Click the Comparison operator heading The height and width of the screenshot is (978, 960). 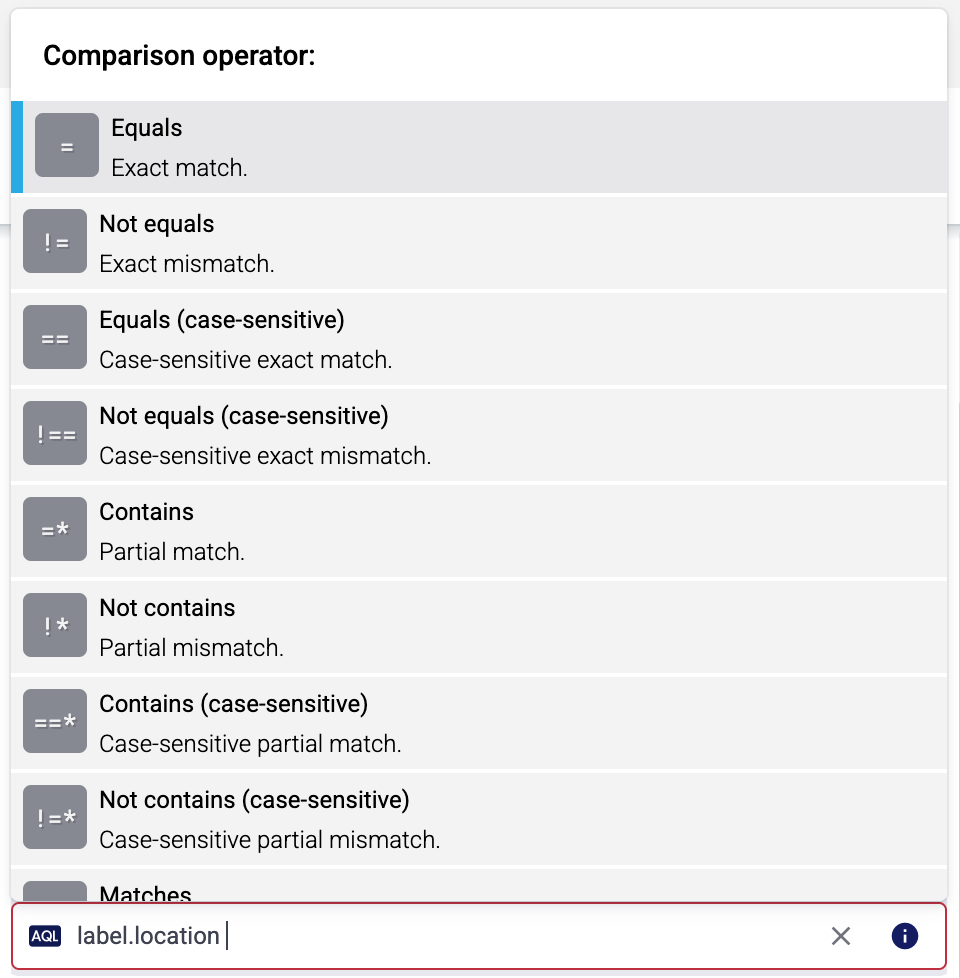tap(179, 55)
